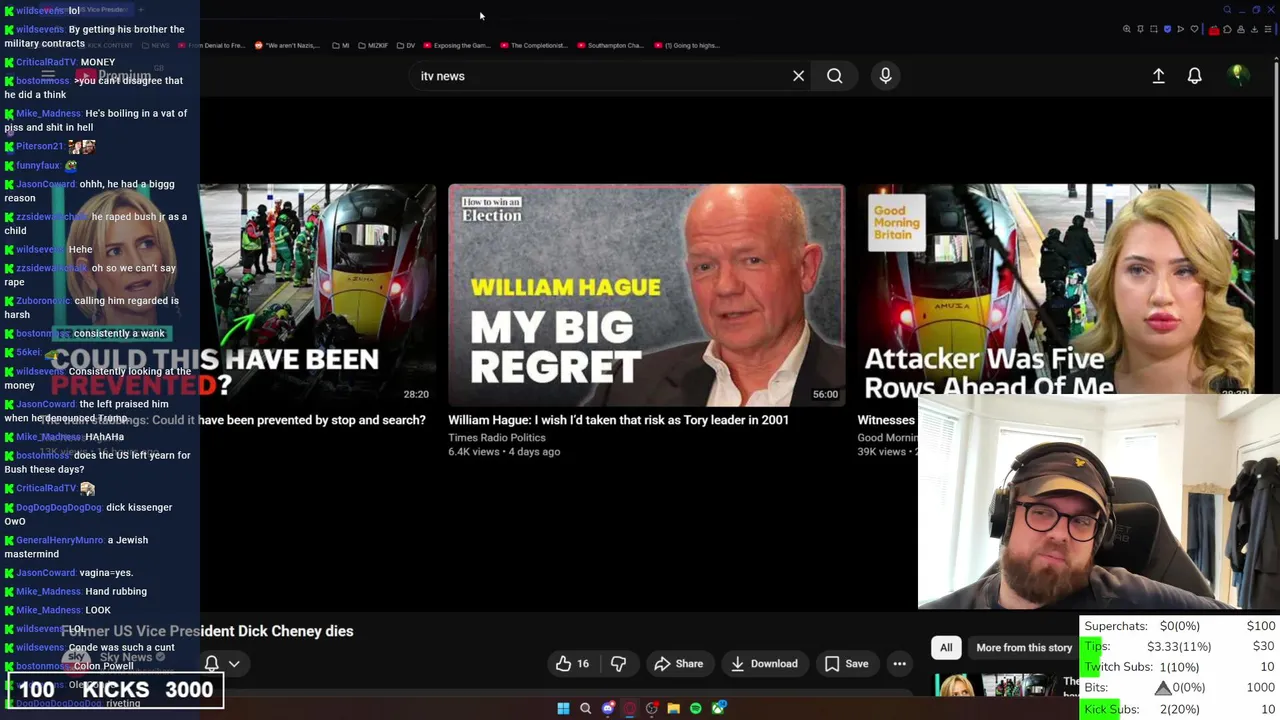Click the browser tab search icon near window controls

pos(1227,10)
